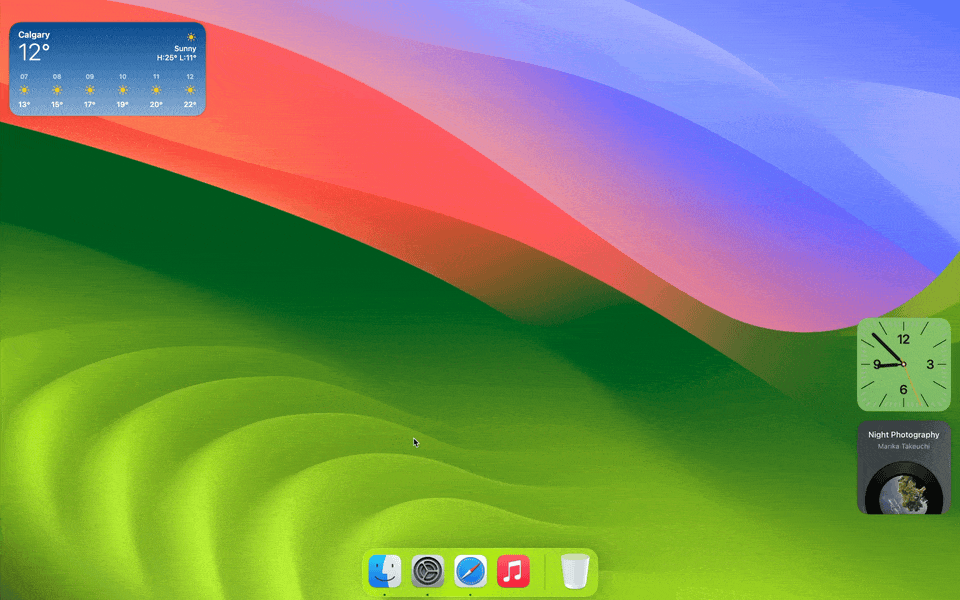Click the 22° forecast temperature
Viewport: 960px width, 600px height.
(190, 104)
